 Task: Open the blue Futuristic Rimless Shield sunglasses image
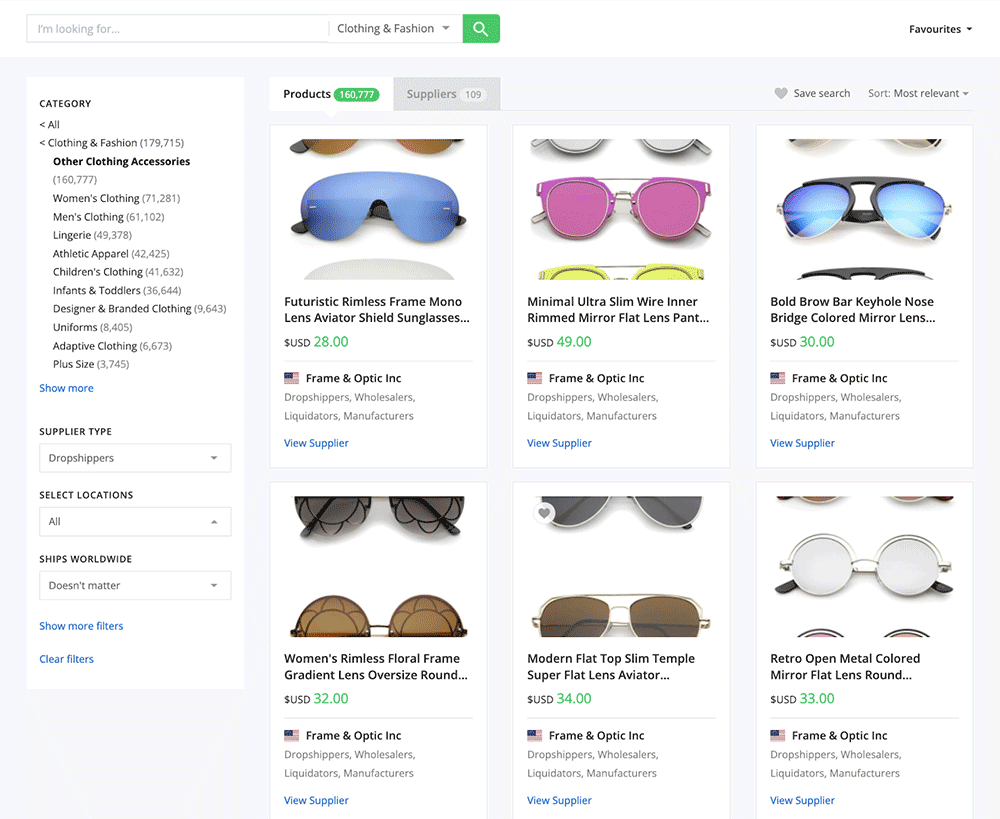coord(378,208)
